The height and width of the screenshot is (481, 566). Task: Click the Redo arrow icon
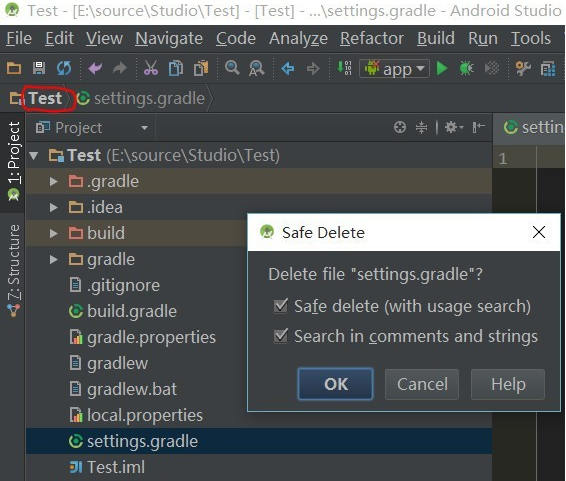120,68
